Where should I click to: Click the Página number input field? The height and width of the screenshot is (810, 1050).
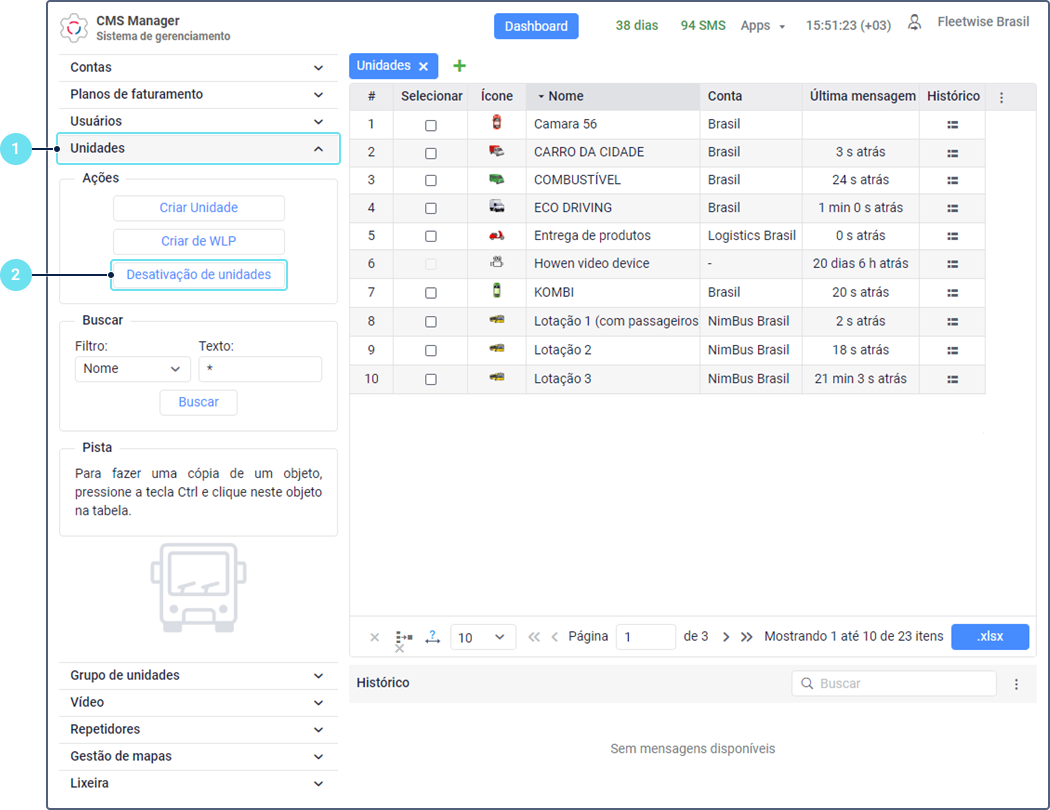(646, 637)
